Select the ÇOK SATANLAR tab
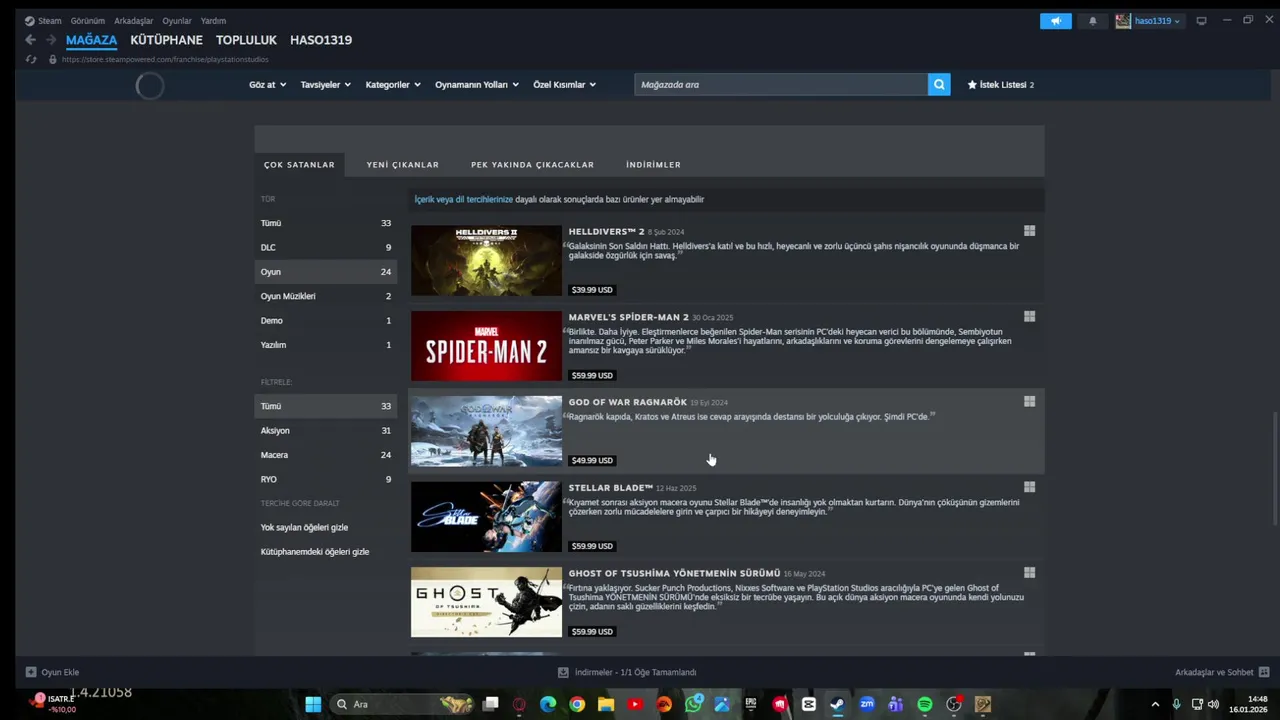Screen dimensions: 1280x720 point(299,164)
